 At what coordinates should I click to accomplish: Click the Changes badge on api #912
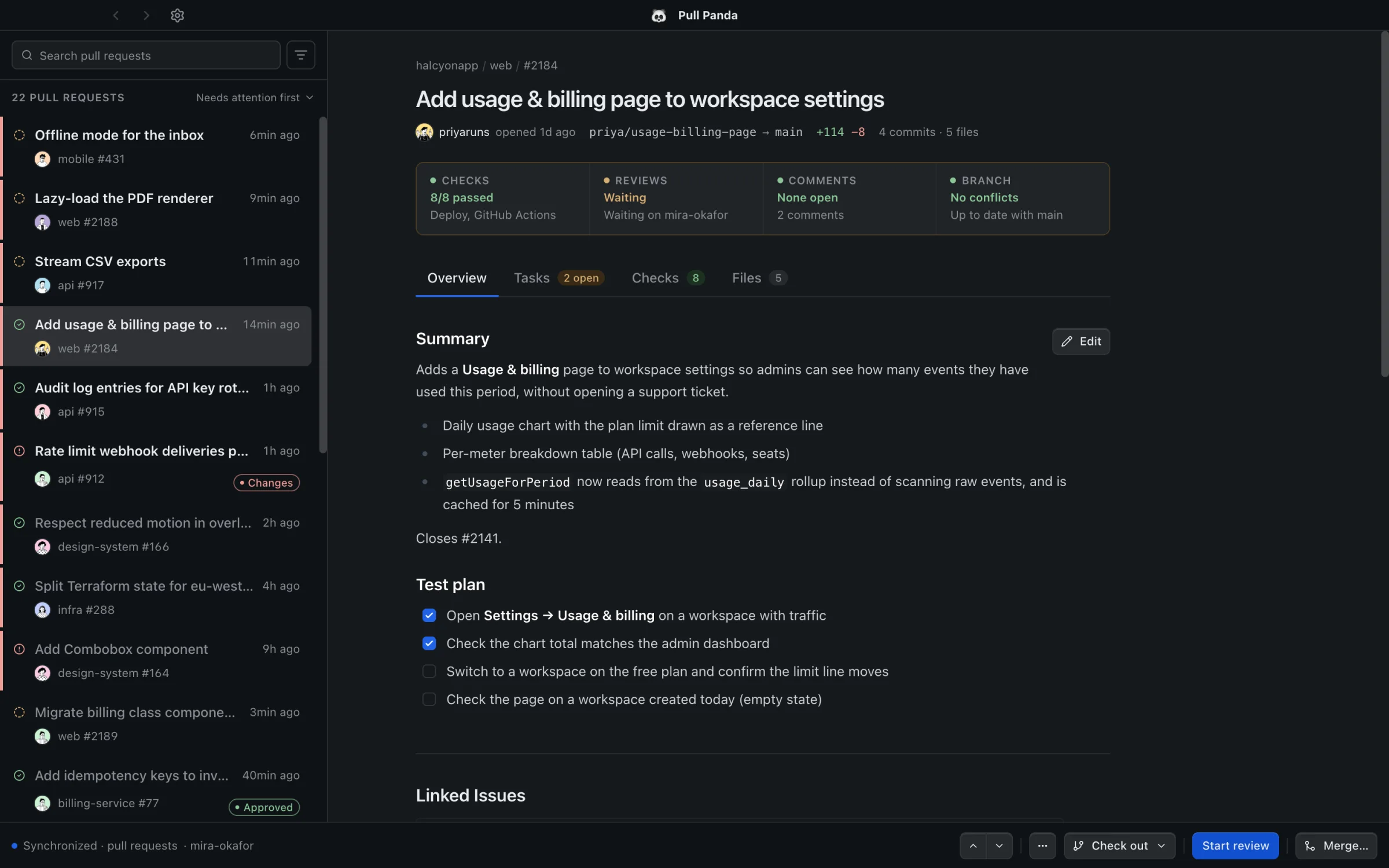(266, 483)
